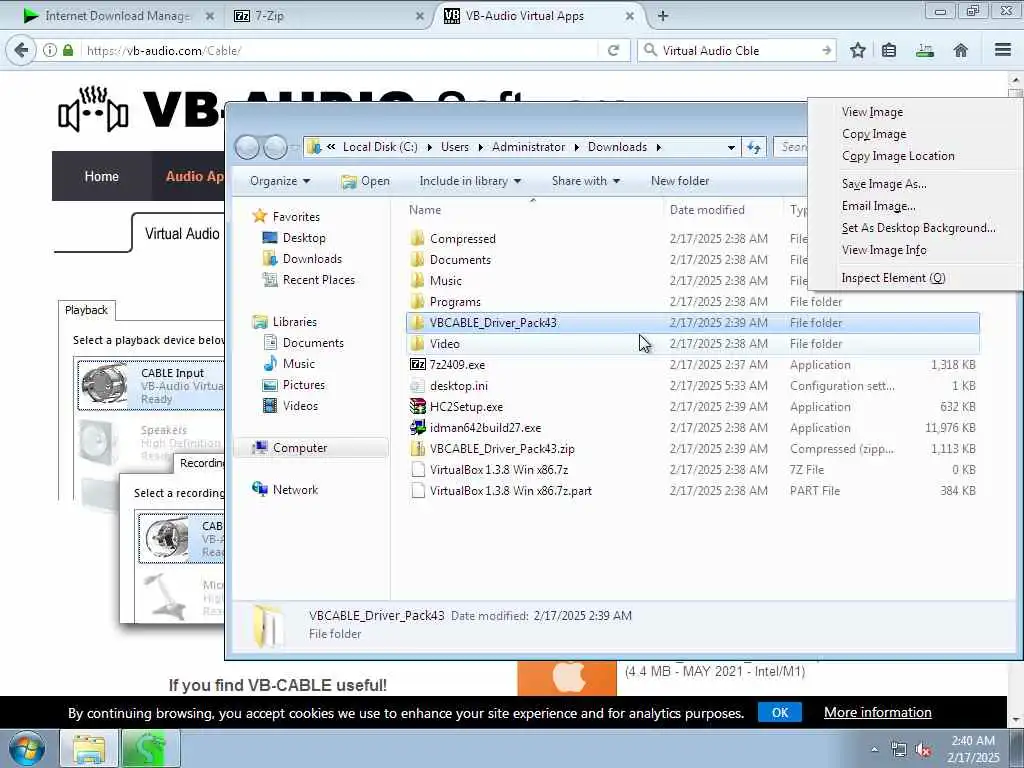The height and width of the screenshot is (768, 1024).
Task: Expand arrow after Downloads in path
Action: click(x=658, y=148)
